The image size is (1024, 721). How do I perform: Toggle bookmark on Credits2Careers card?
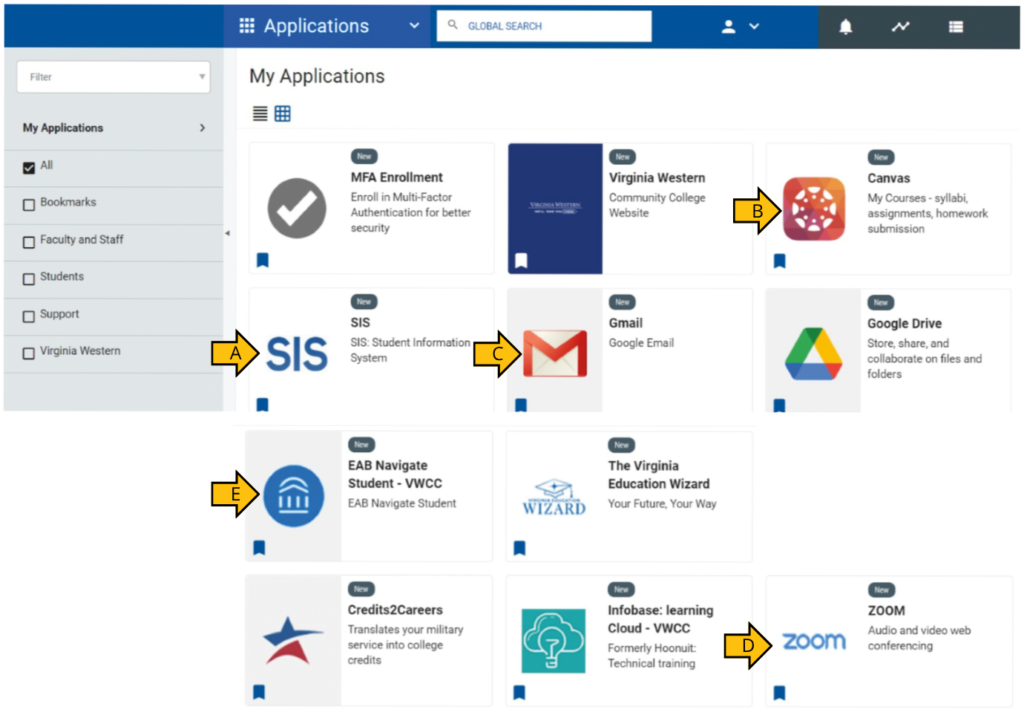pyautogui.click(x=259, y=692)
